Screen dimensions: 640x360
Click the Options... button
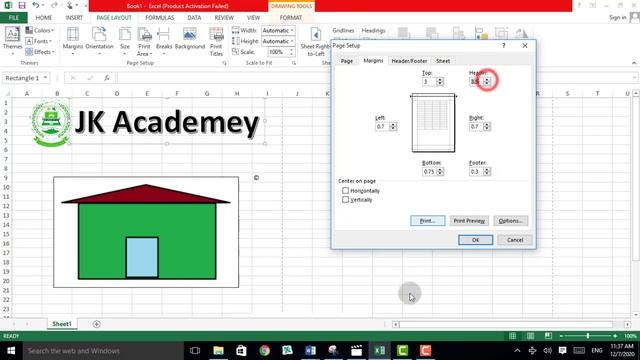pyautogui.click(x=511, y=221)
